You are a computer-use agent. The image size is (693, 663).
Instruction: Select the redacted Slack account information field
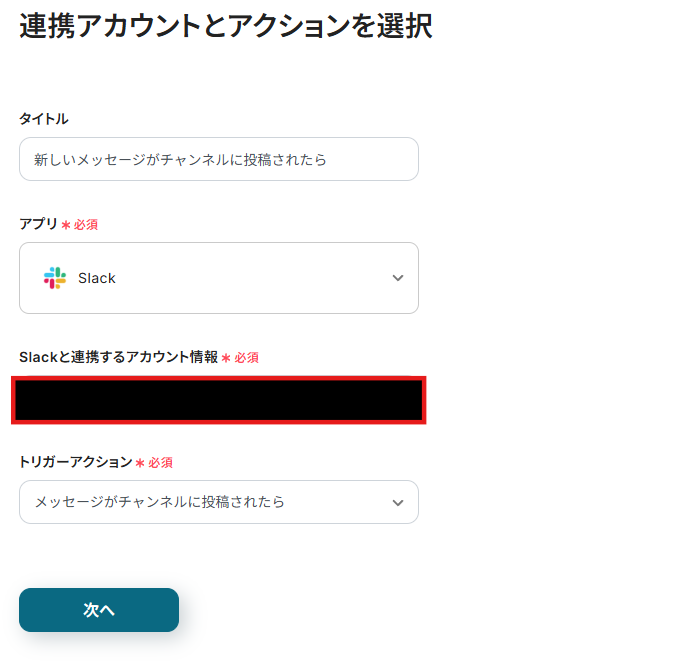[x=219, y=400]
